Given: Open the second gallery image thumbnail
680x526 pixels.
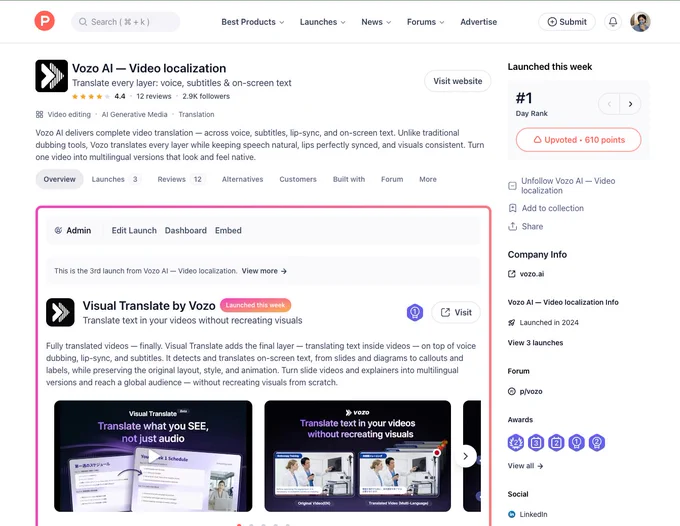Looking at the screenshot, I should coord(358,456).
